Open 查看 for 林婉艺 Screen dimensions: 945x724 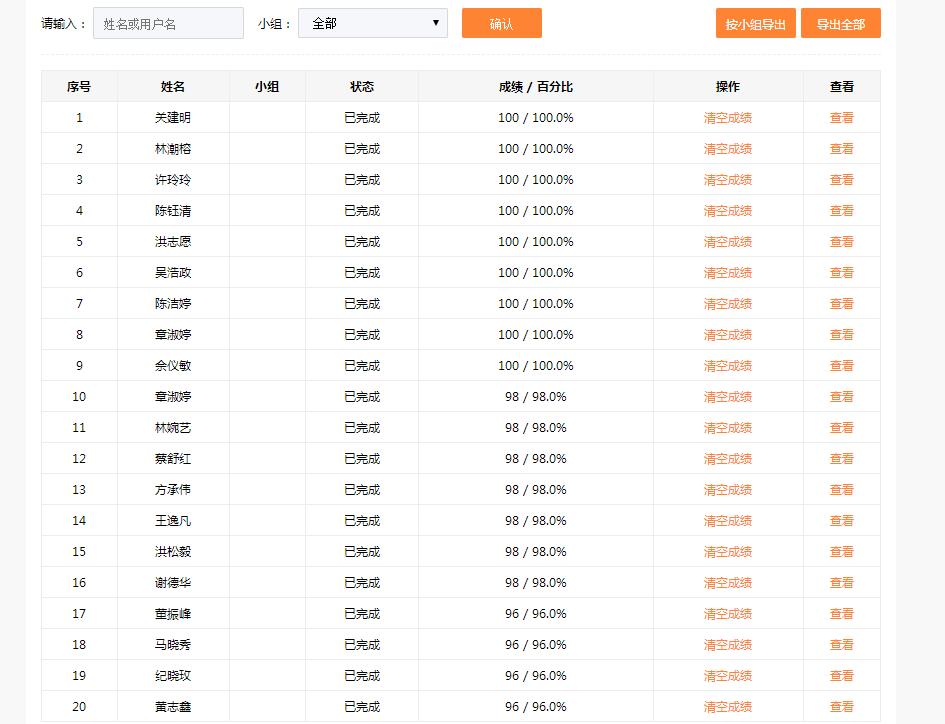(x=841, y=428)
